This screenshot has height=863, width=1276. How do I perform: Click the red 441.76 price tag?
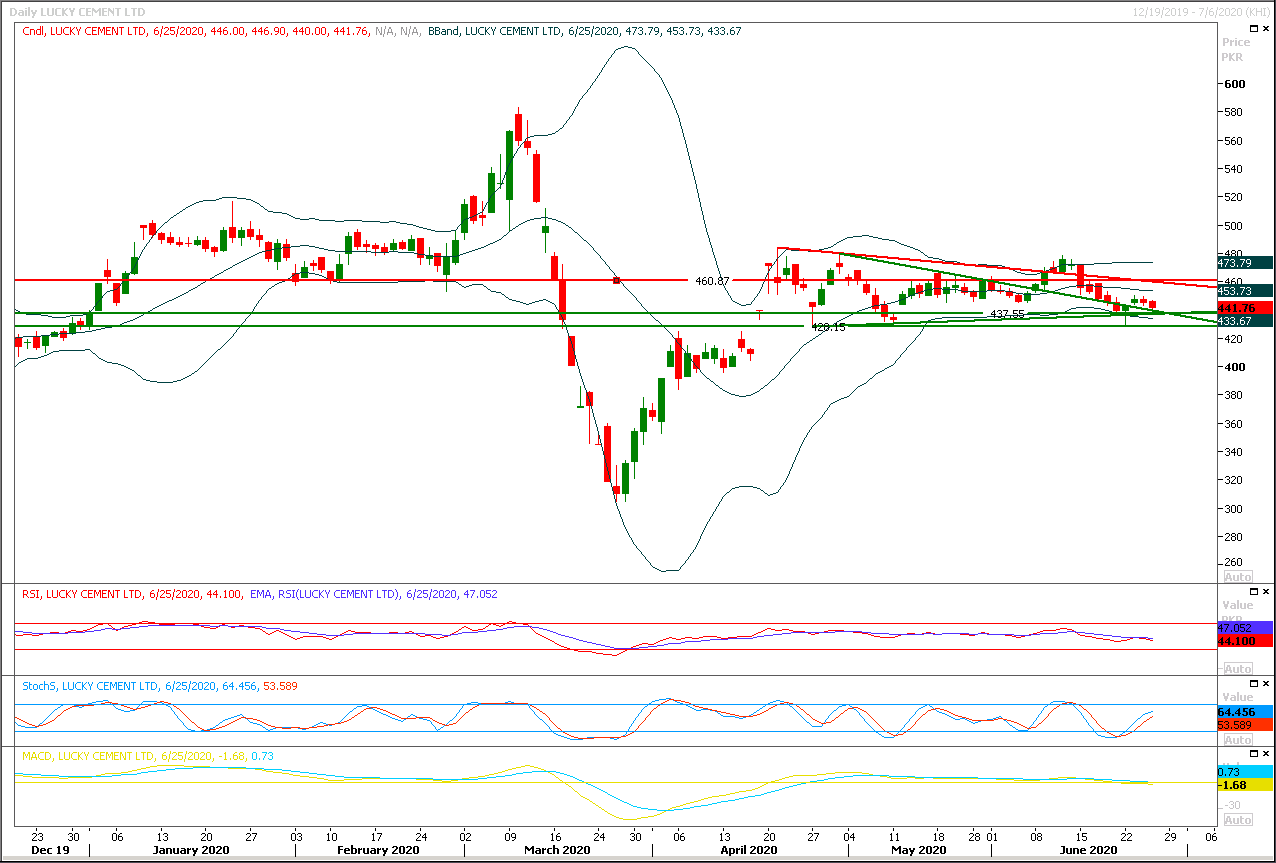pyautogui.click(x=1245, y=308)
